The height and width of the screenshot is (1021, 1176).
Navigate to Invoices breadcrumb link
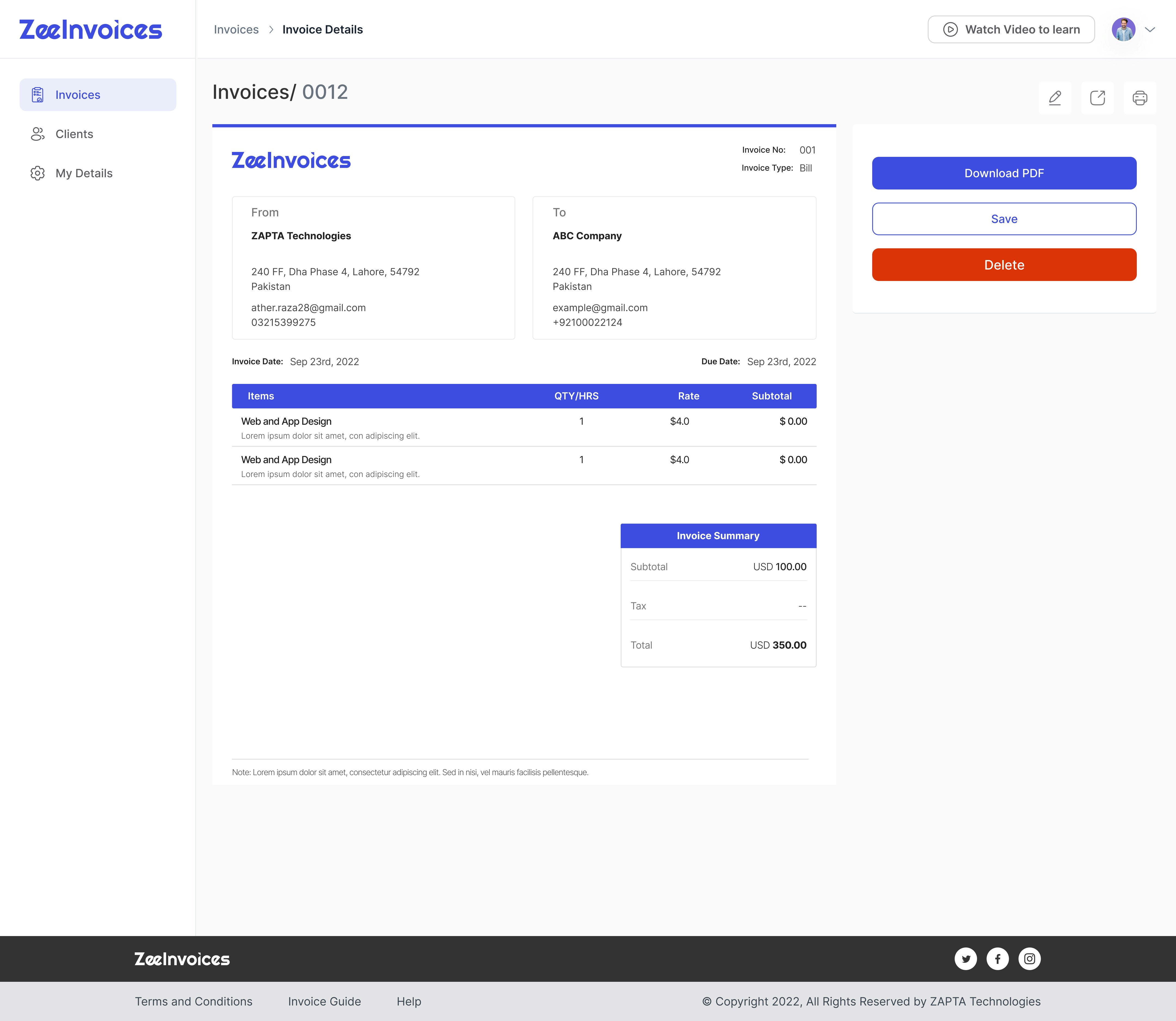point(236,30)
